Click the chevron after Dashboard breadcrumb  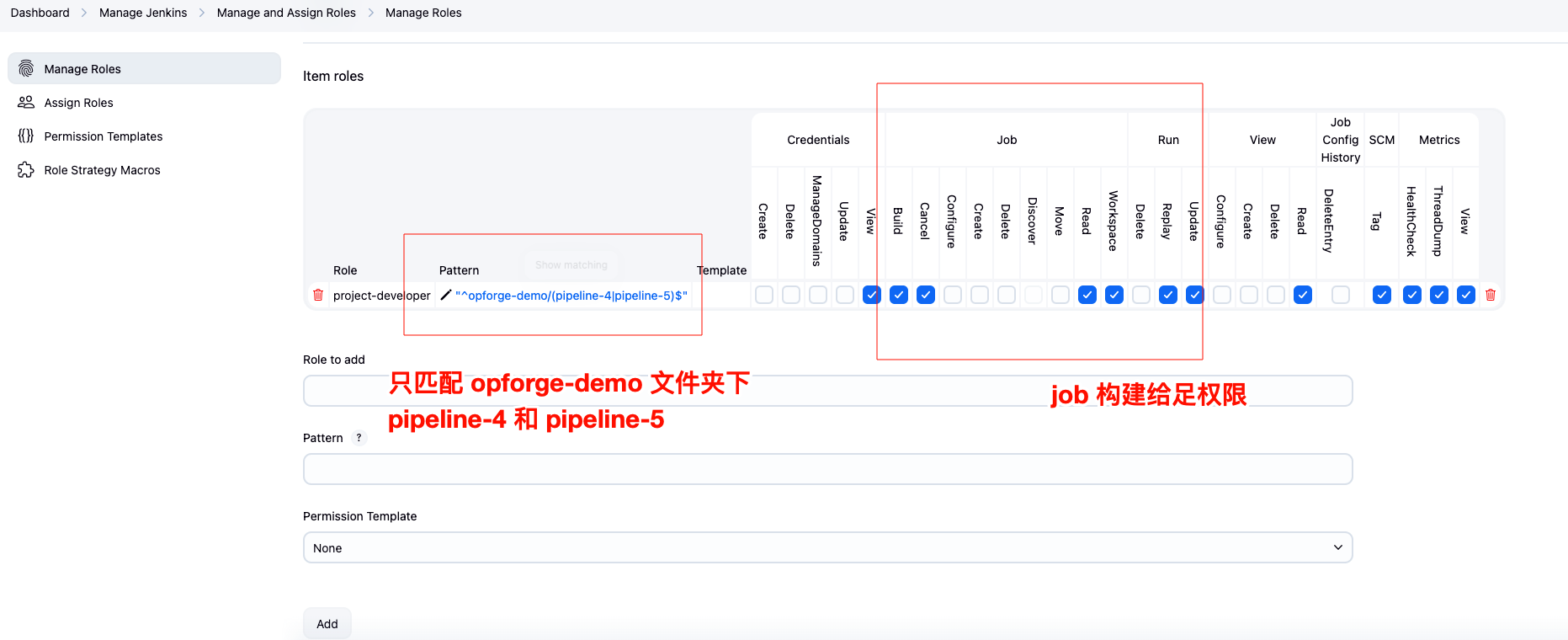(x=84, y=13)
